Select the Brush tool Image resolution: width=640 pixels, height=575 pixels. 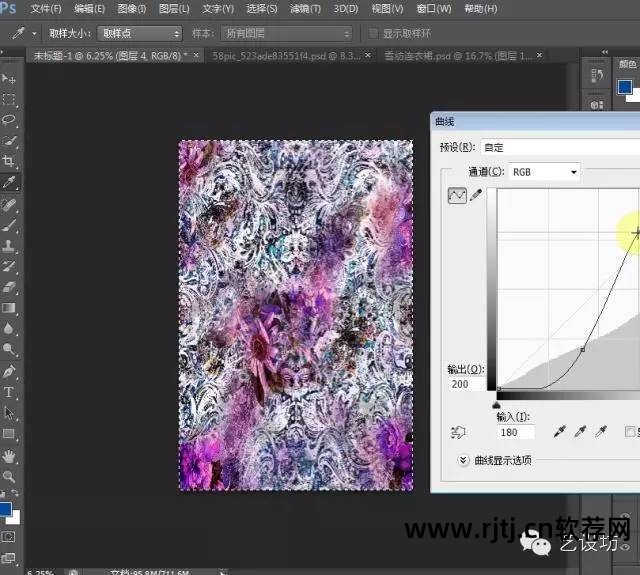9,225
